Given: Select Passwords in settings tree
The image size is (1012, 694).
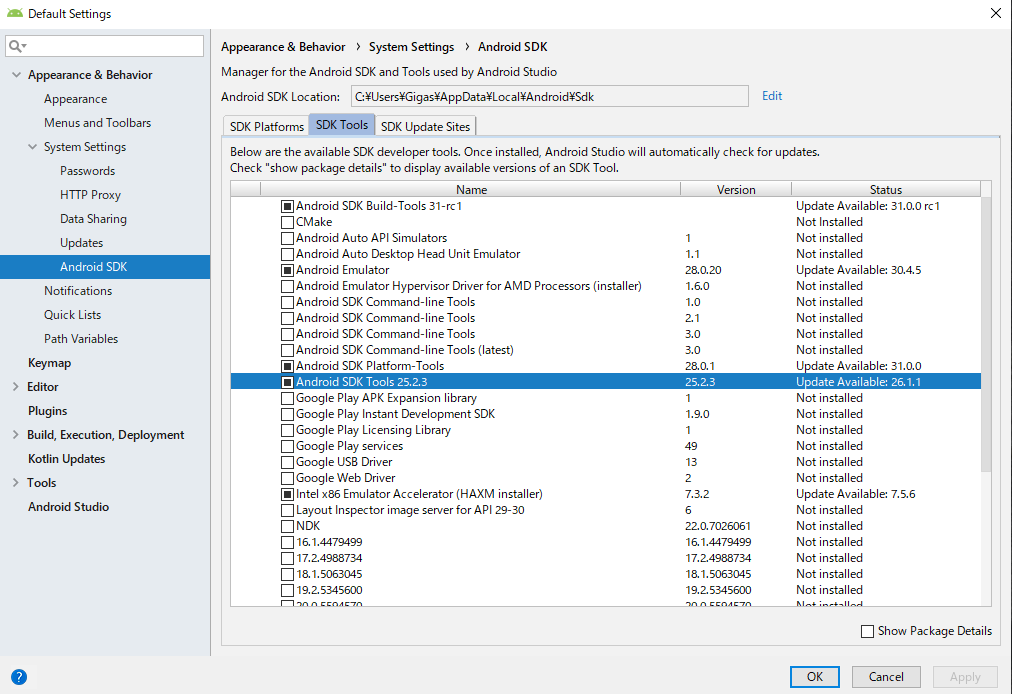Looking at the screenshot, I should tap(88, 170).
